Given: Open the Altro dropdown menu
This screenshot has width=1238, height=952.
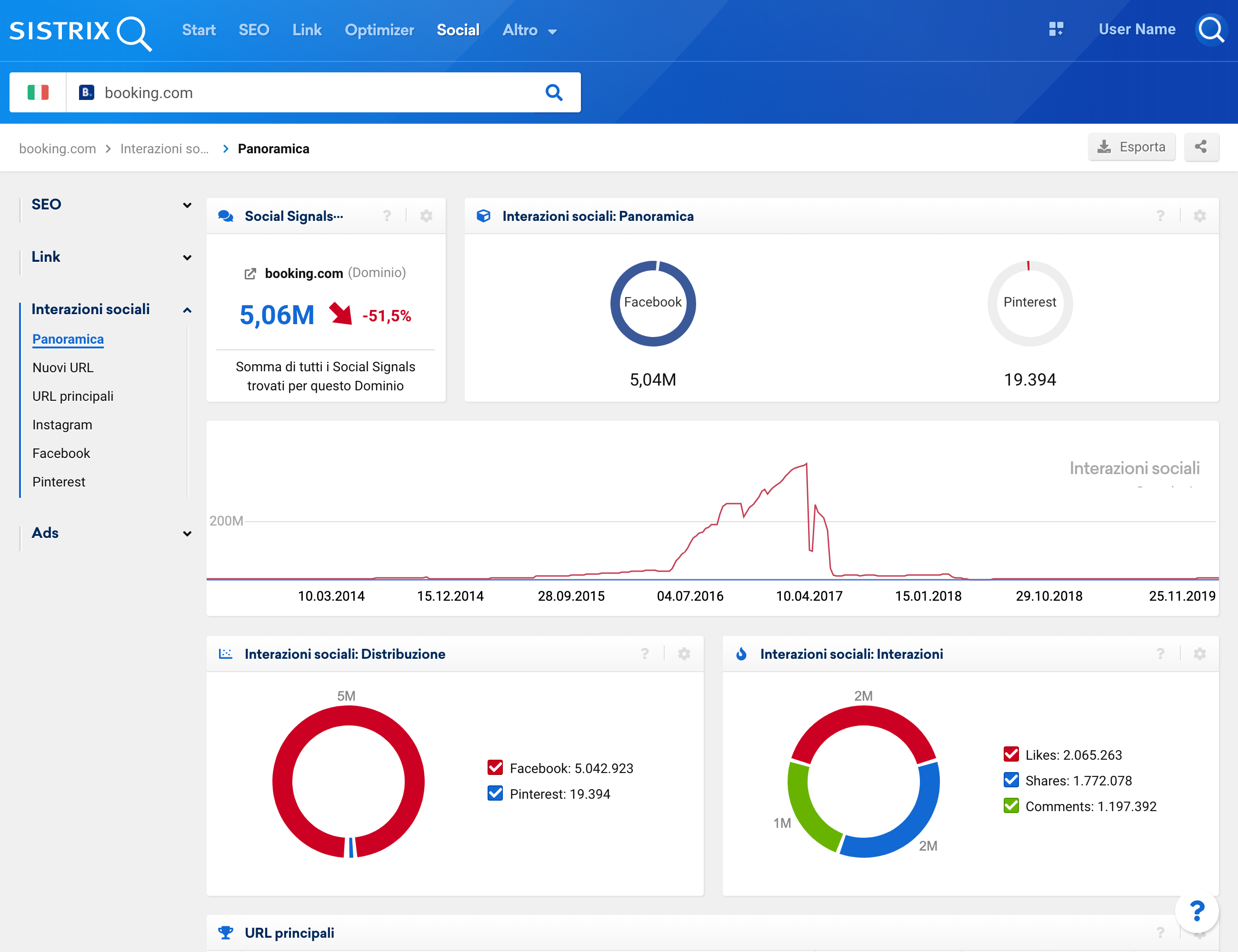Looking at the screenshot, I should tap(529, 30).
